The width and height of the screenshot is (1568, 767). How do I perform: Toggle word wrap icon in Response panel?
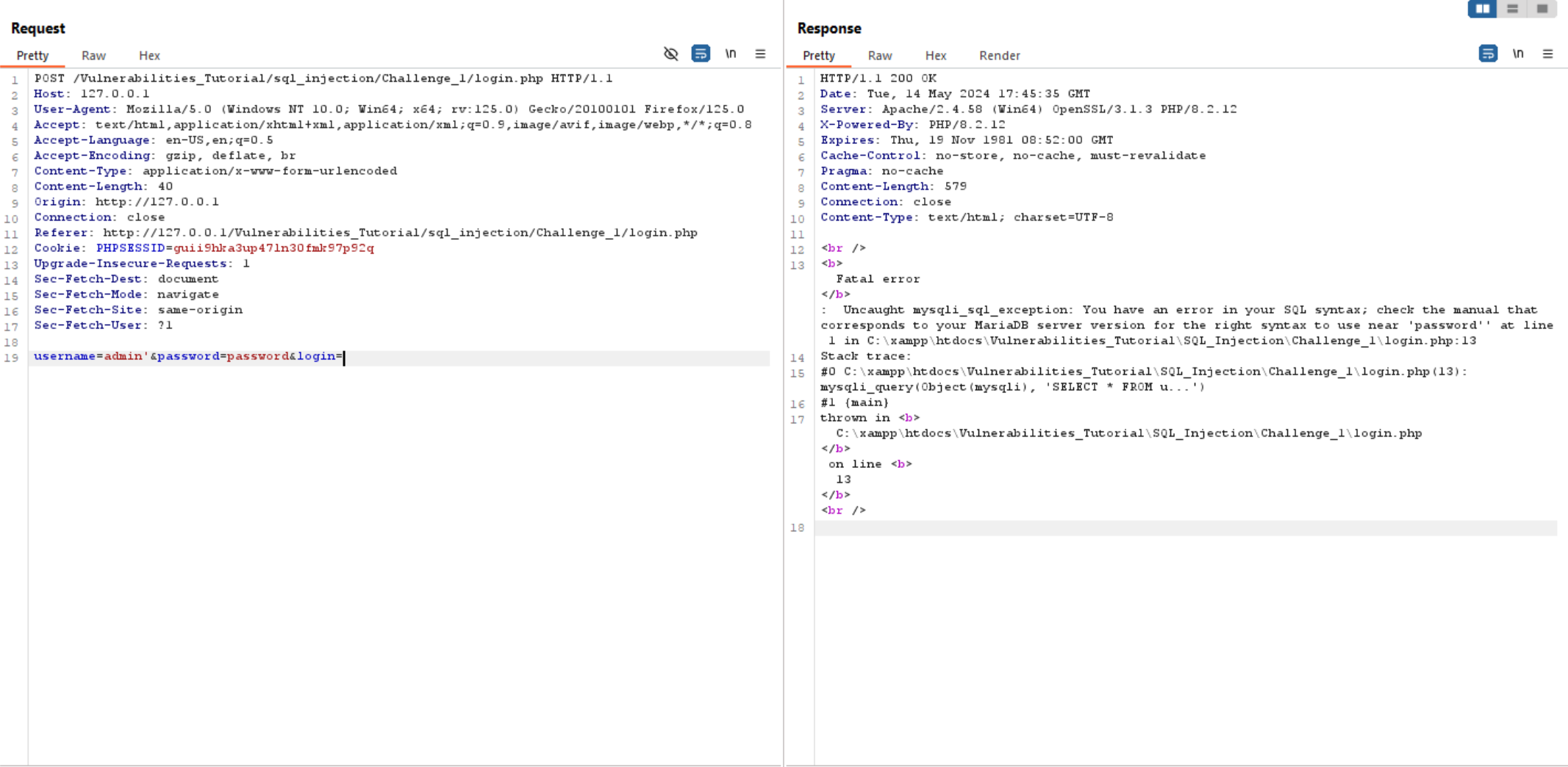point(1488,54)
